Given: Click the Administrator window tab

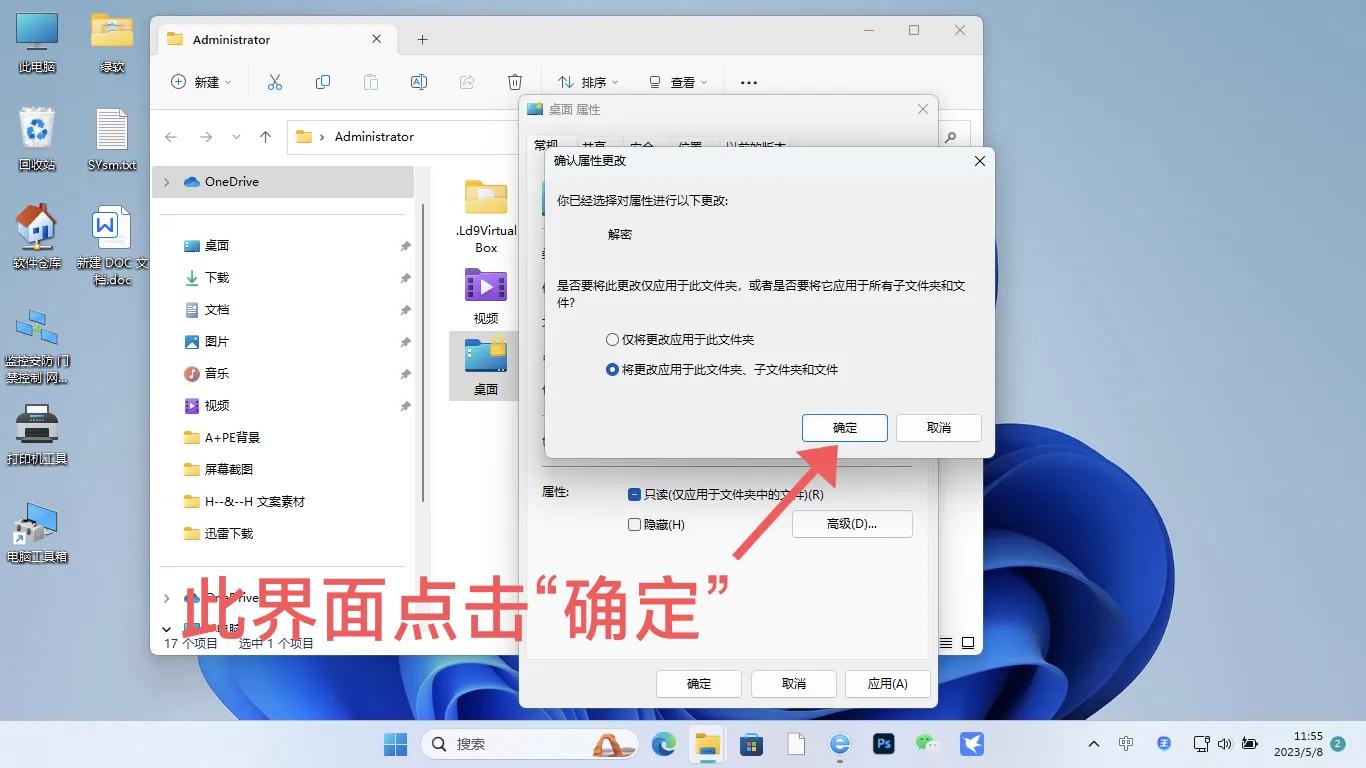Looking at the screenshot, I should [x=260, y=40].
